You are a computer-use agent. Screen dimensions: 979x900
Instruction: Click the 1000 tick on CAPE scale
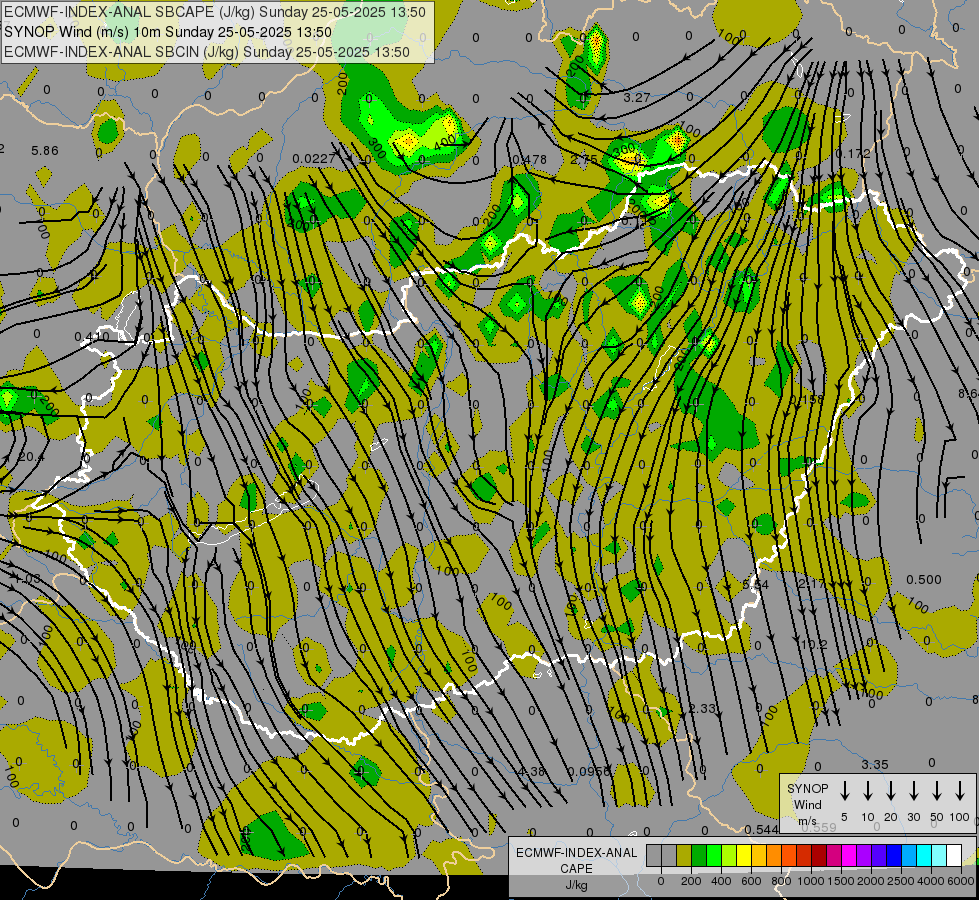point(810,881)
